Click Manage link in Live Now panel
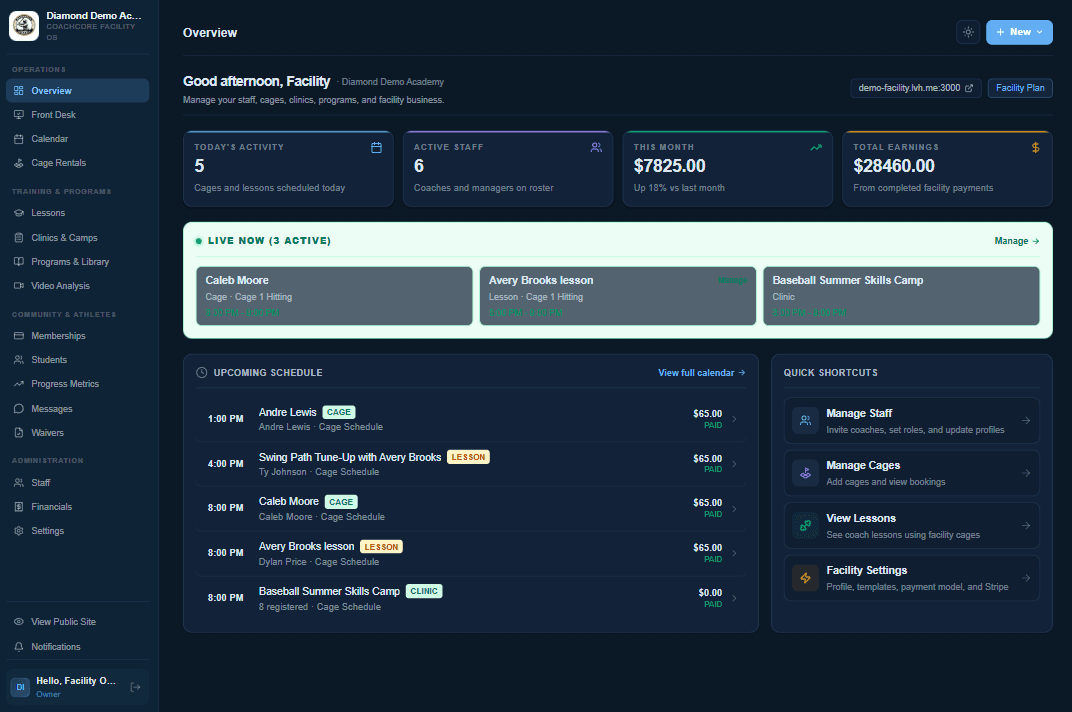Image resolution: width=1072 pixels, height=712 pixels. pyautogui.click(x=1017, y=241)
